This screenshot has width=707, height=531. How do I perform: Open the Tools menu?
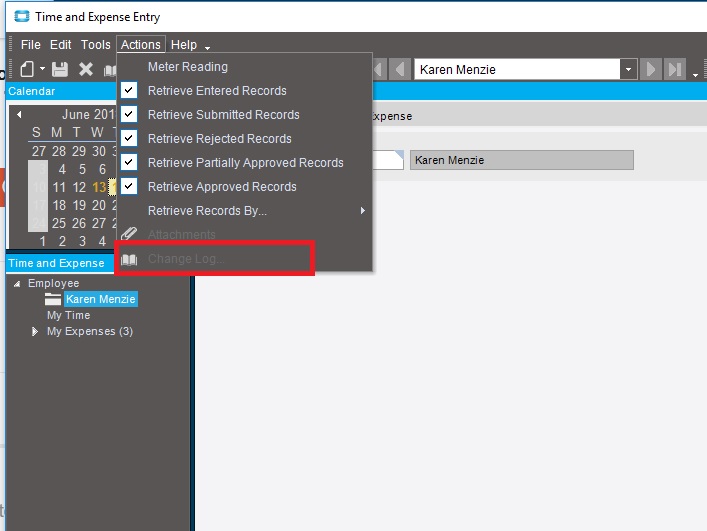point(96,45)
